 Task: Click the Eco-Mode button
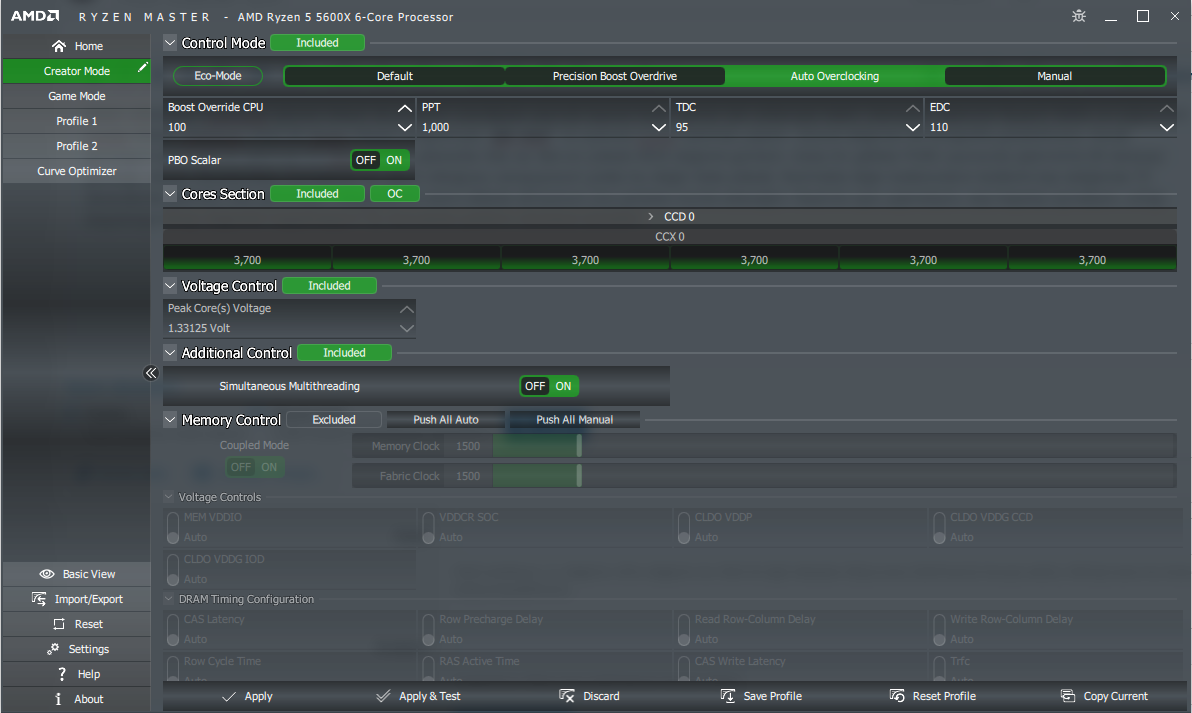[217, 76]
